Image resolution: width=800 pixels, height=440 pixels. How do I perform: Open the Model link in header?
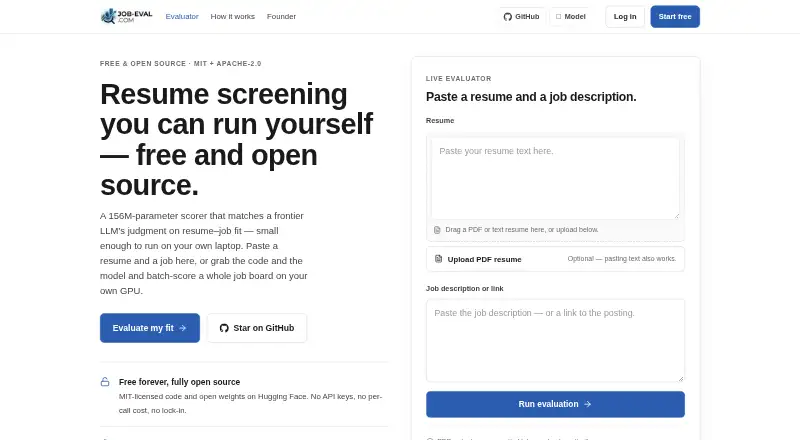570,16
